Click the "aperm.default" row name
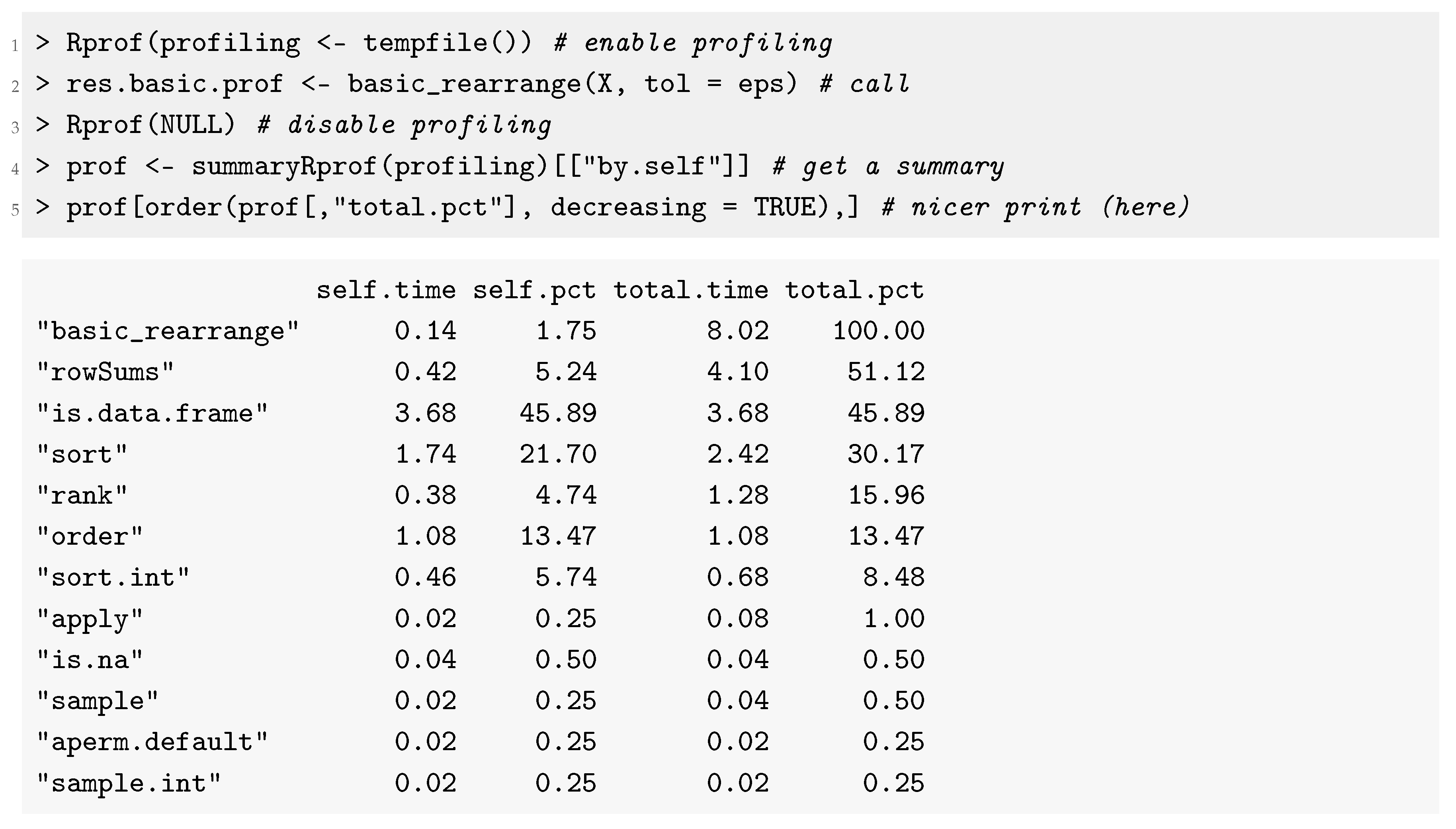 (152, 743)
